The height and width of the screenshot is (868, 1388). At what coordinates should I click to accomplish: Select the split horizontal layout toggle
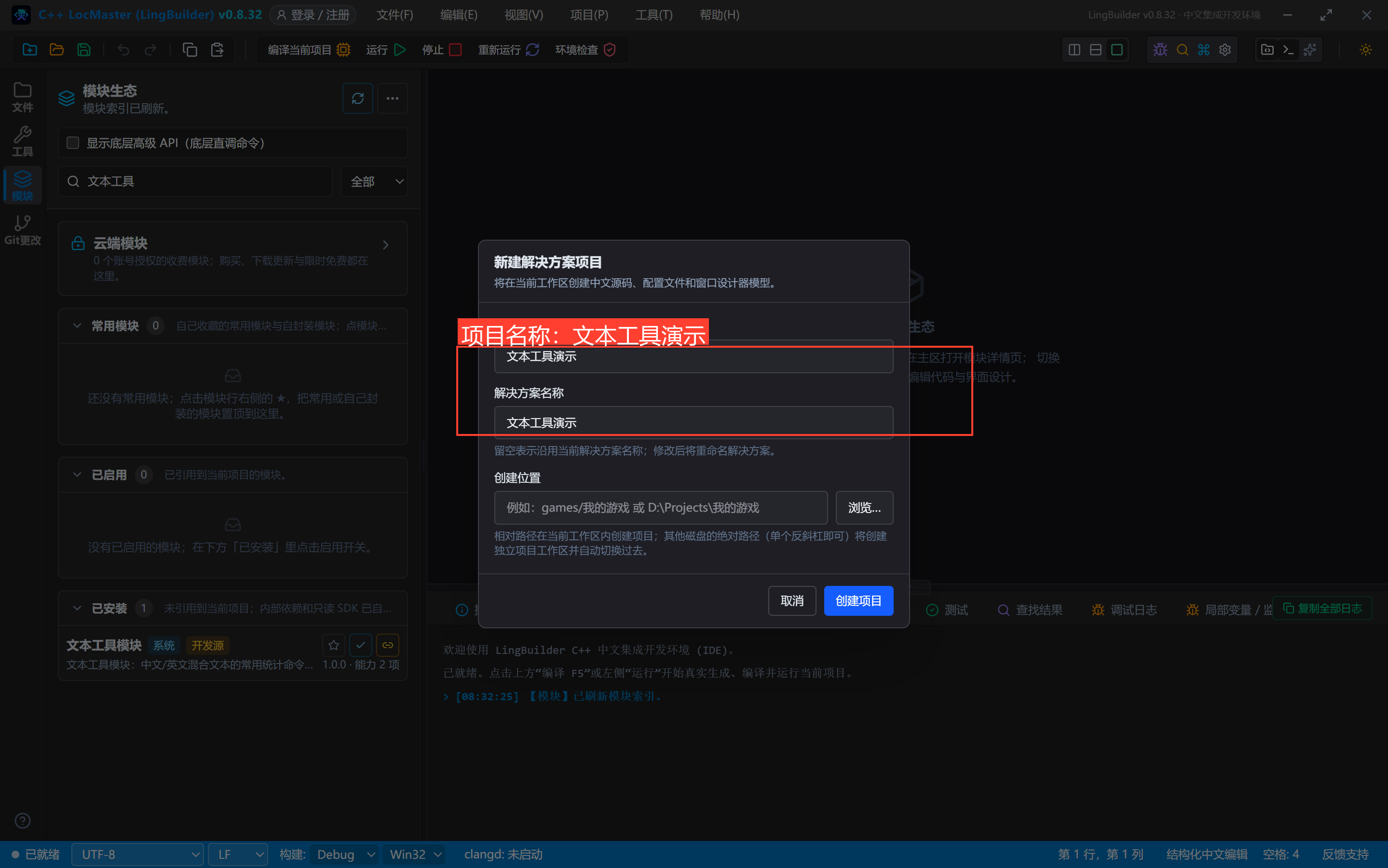point(1095,50)
